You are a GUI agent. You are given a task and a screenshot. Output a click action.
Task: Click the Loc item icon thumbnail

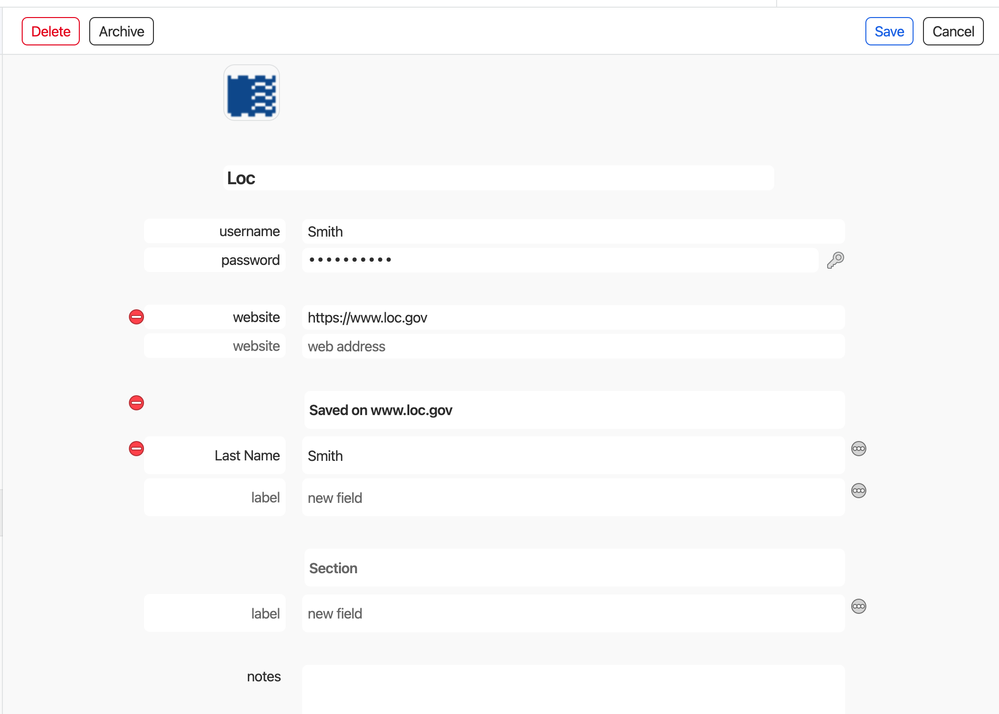click(x=251, y=94)
